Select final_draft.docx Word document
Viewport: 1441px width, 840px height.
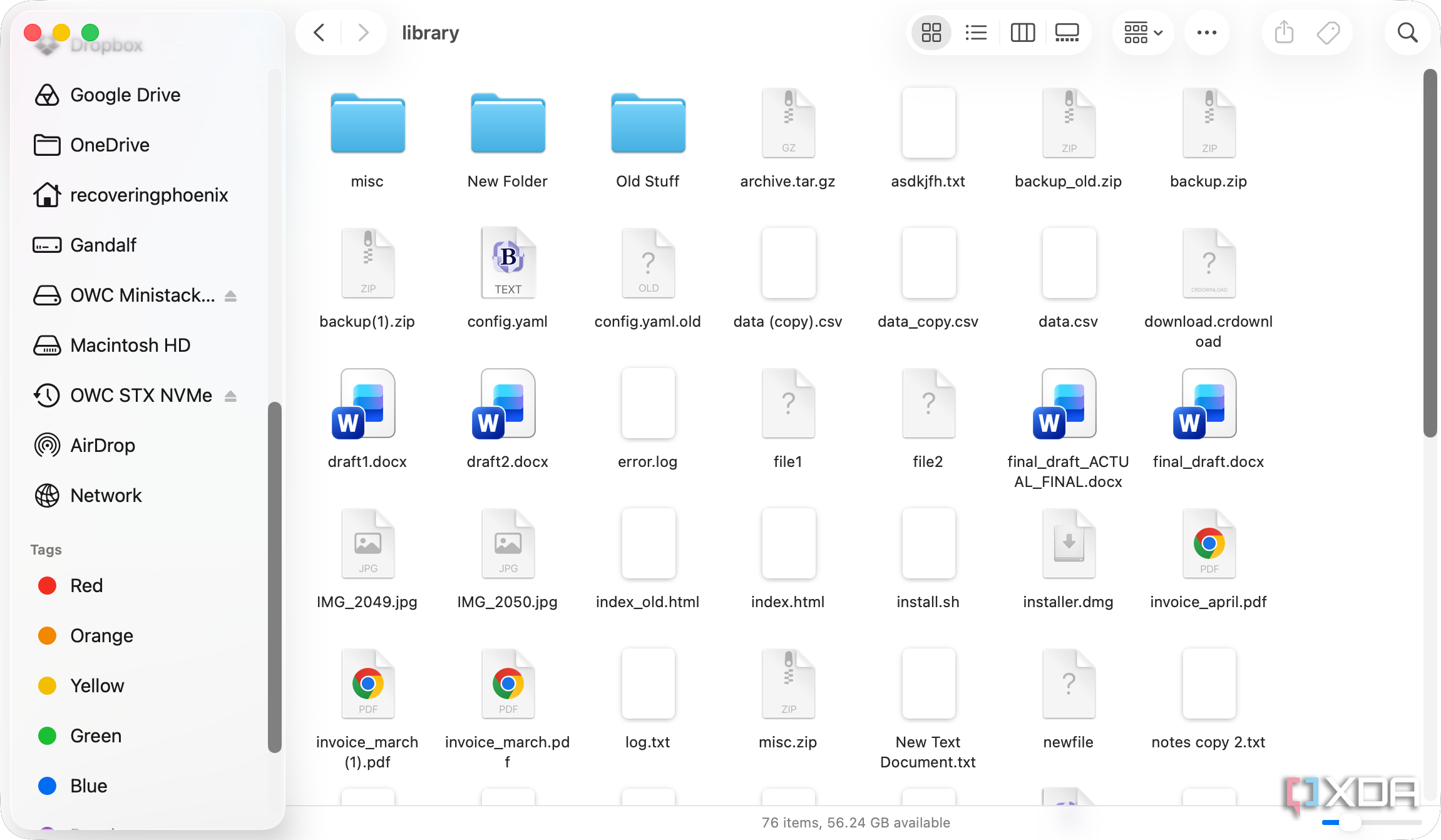coord(1209,419)
